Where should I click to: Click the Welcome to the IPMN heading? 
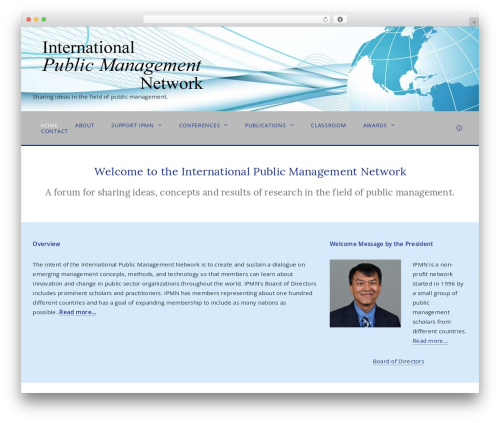coord(250,172)
